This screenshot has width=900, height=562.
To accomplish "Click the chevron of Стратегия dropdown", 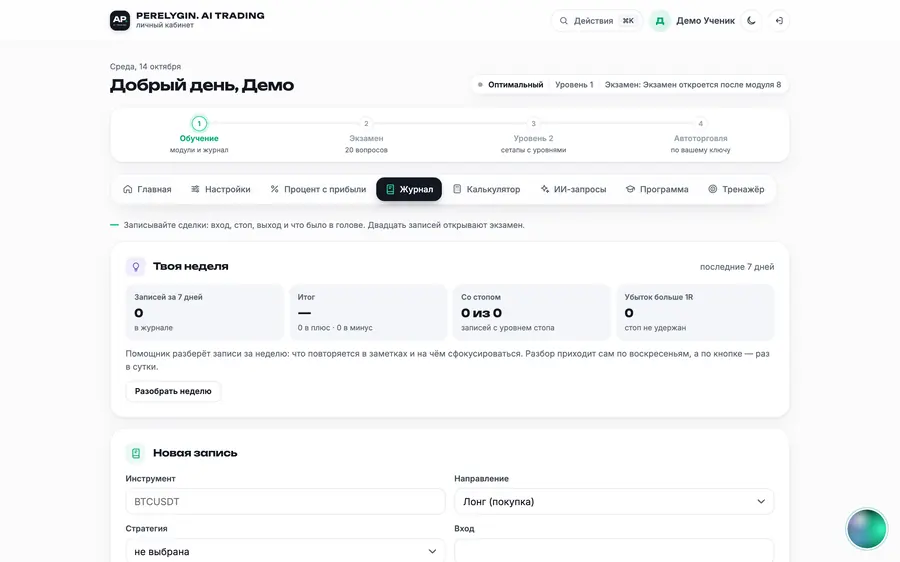I will (x=432, y=552).
